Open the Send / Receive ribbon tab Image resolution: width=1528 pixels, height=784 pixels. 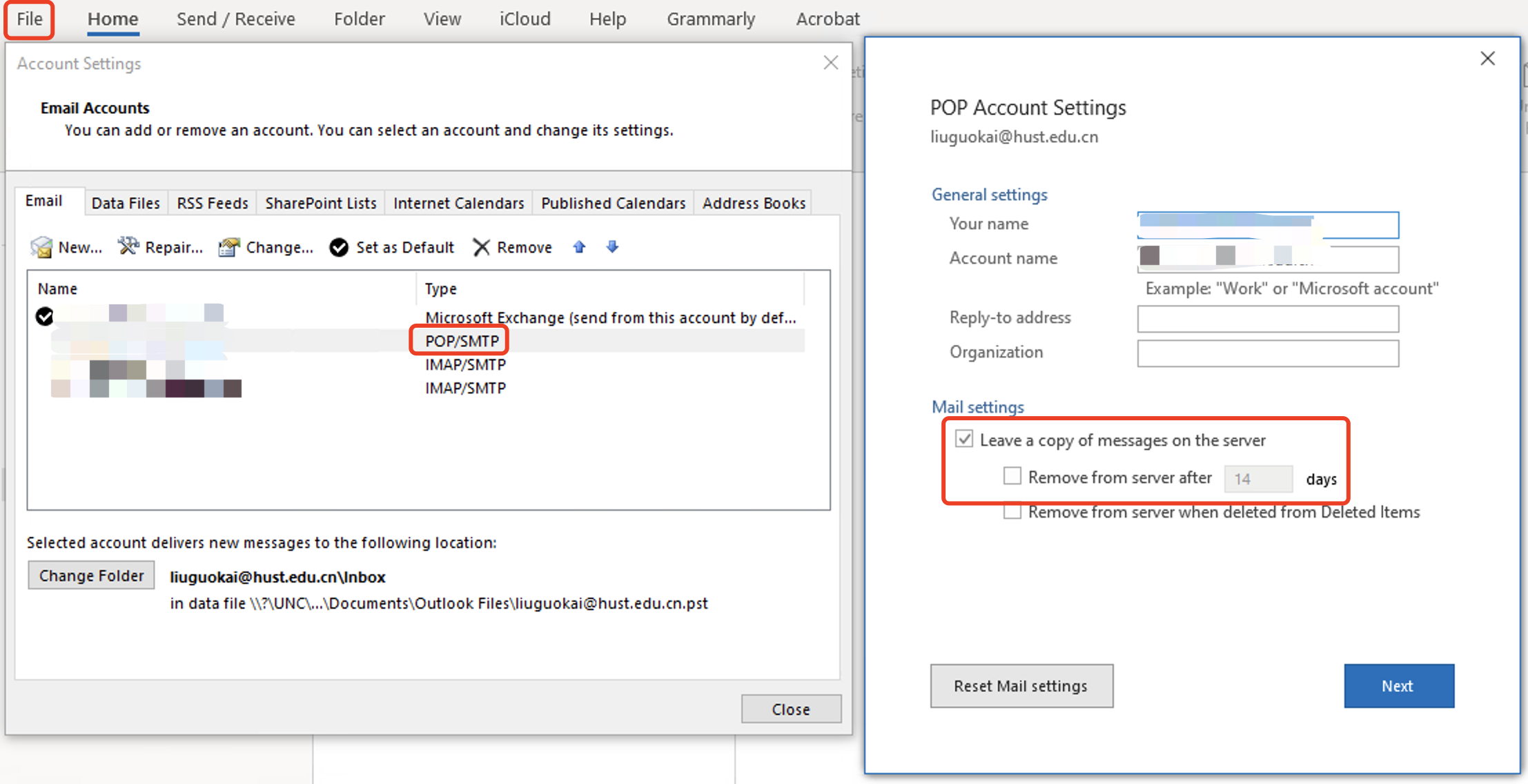235,19
